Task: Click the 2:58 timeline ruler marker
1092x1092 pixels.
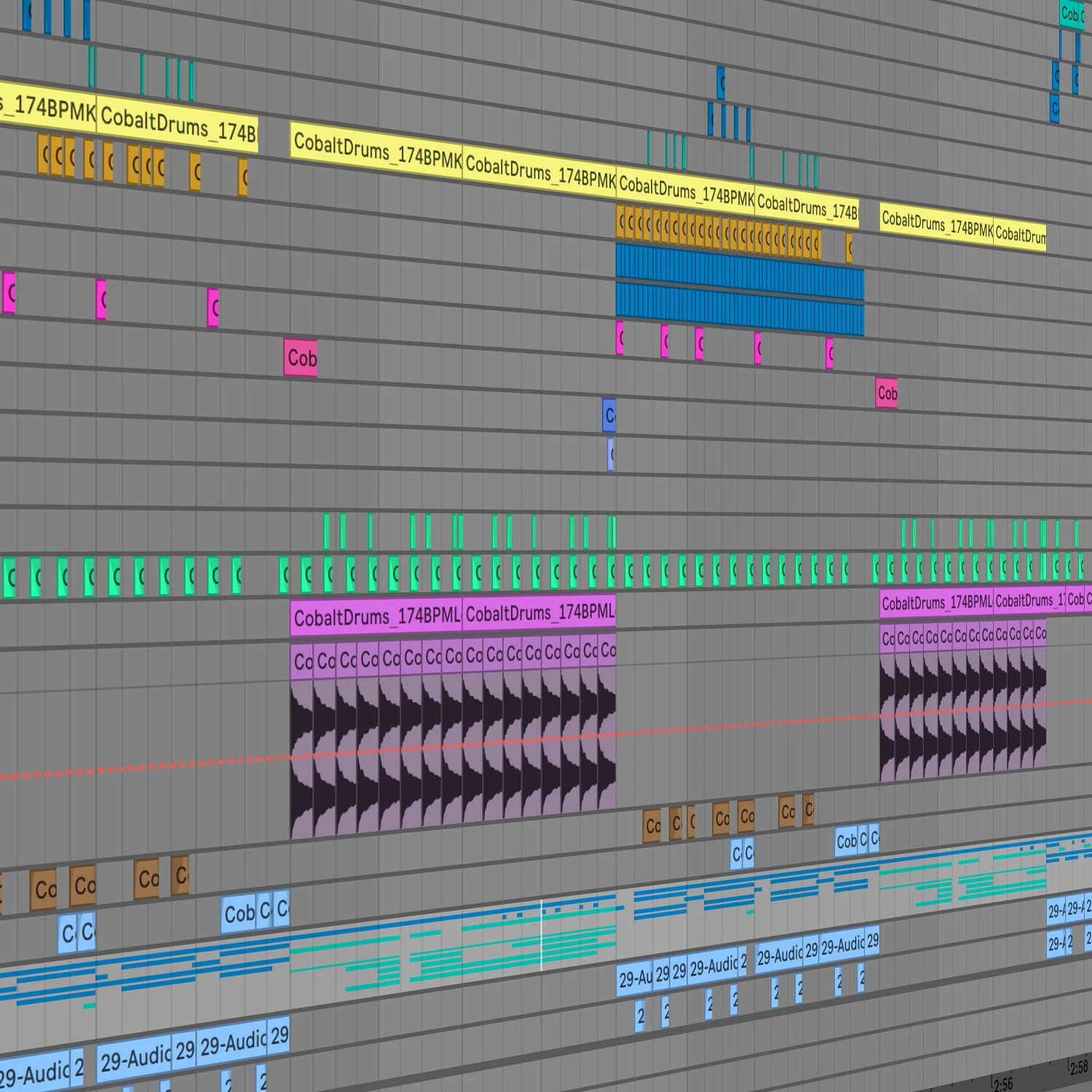Action: click(1079, 1068)
